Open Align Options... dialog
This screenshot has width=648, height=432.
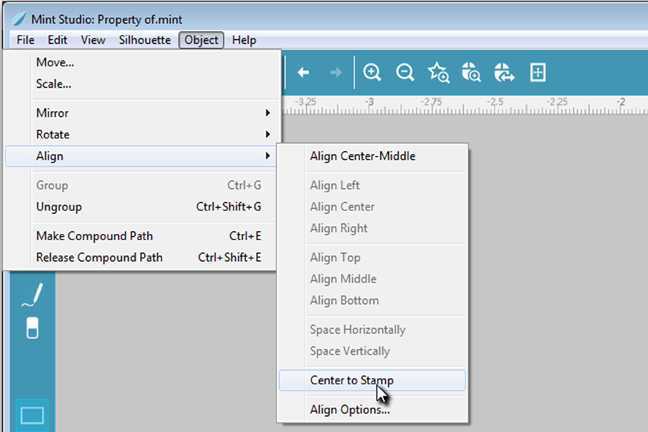pyautogui.click(x=372, y=409)
